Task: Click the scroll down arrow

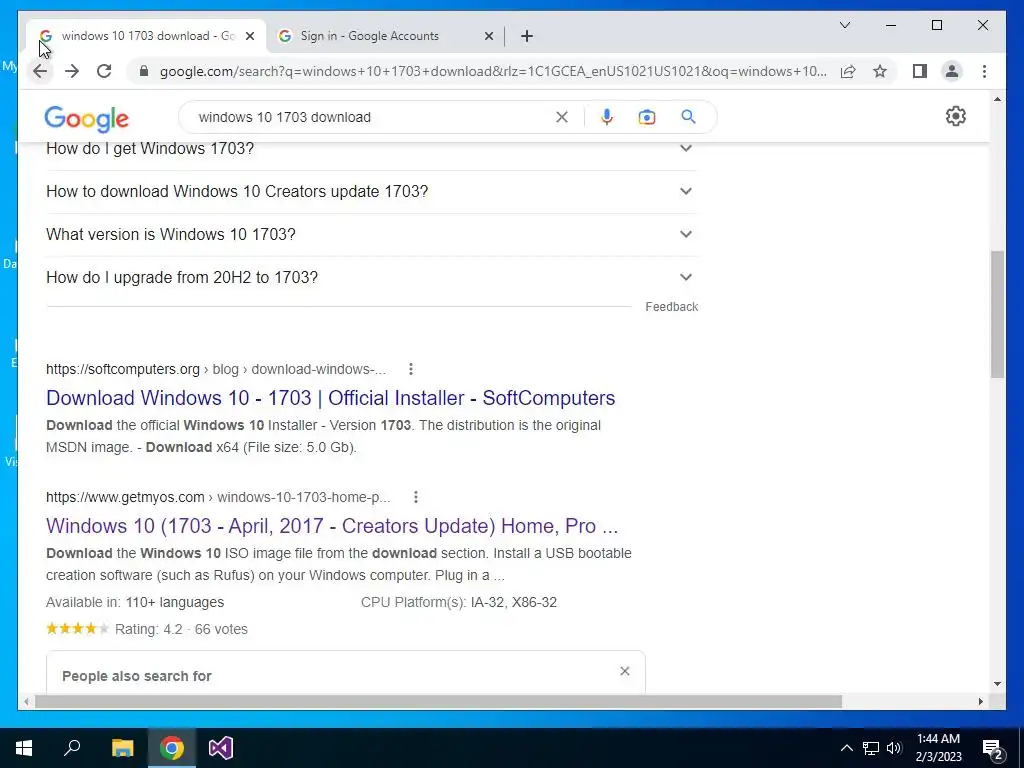Action: click(997, 684)
